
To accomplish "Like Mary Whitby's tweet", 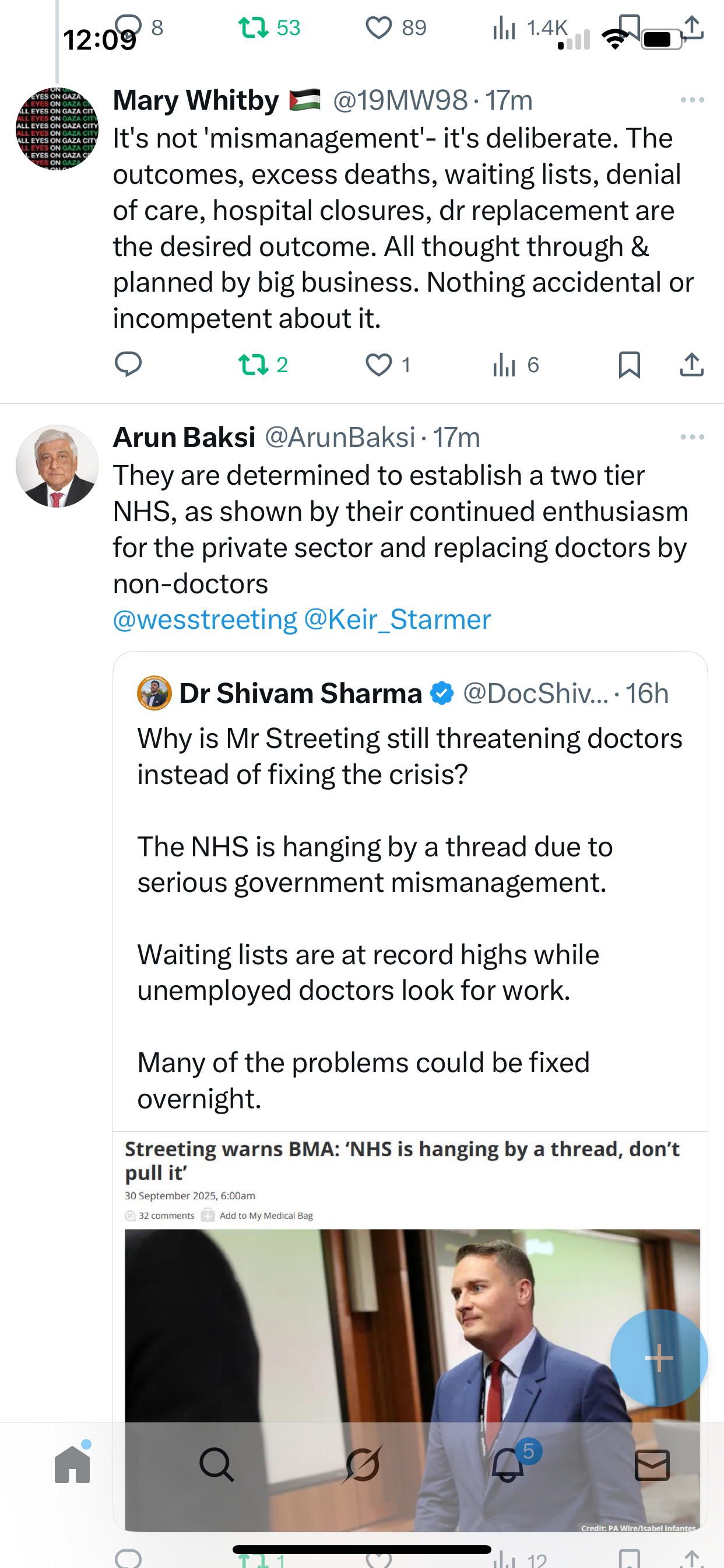I will (378, 365).
